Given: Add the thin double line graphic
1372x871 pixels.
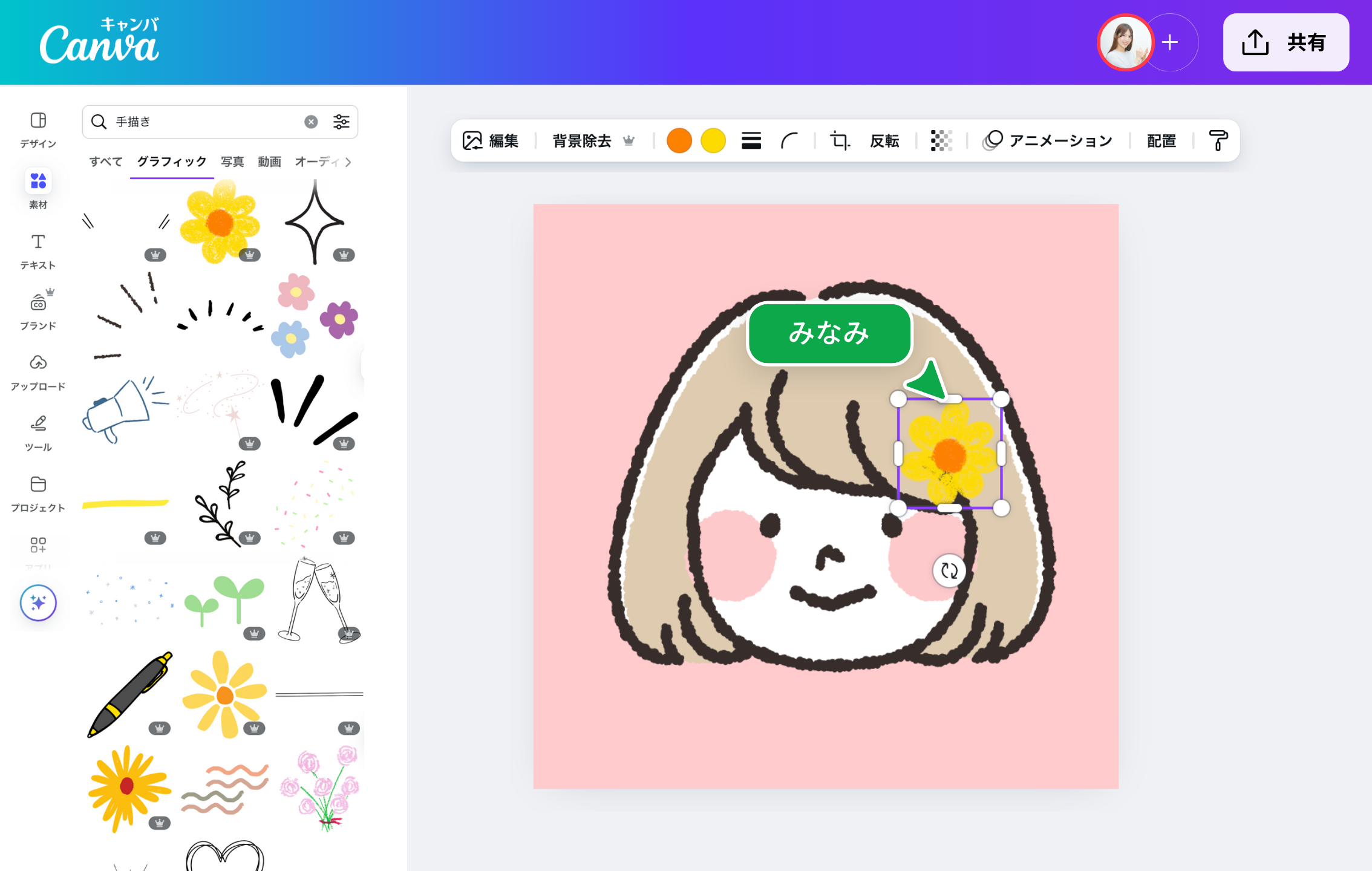Looking at the screenshot, I should click(x=319, y=694).
